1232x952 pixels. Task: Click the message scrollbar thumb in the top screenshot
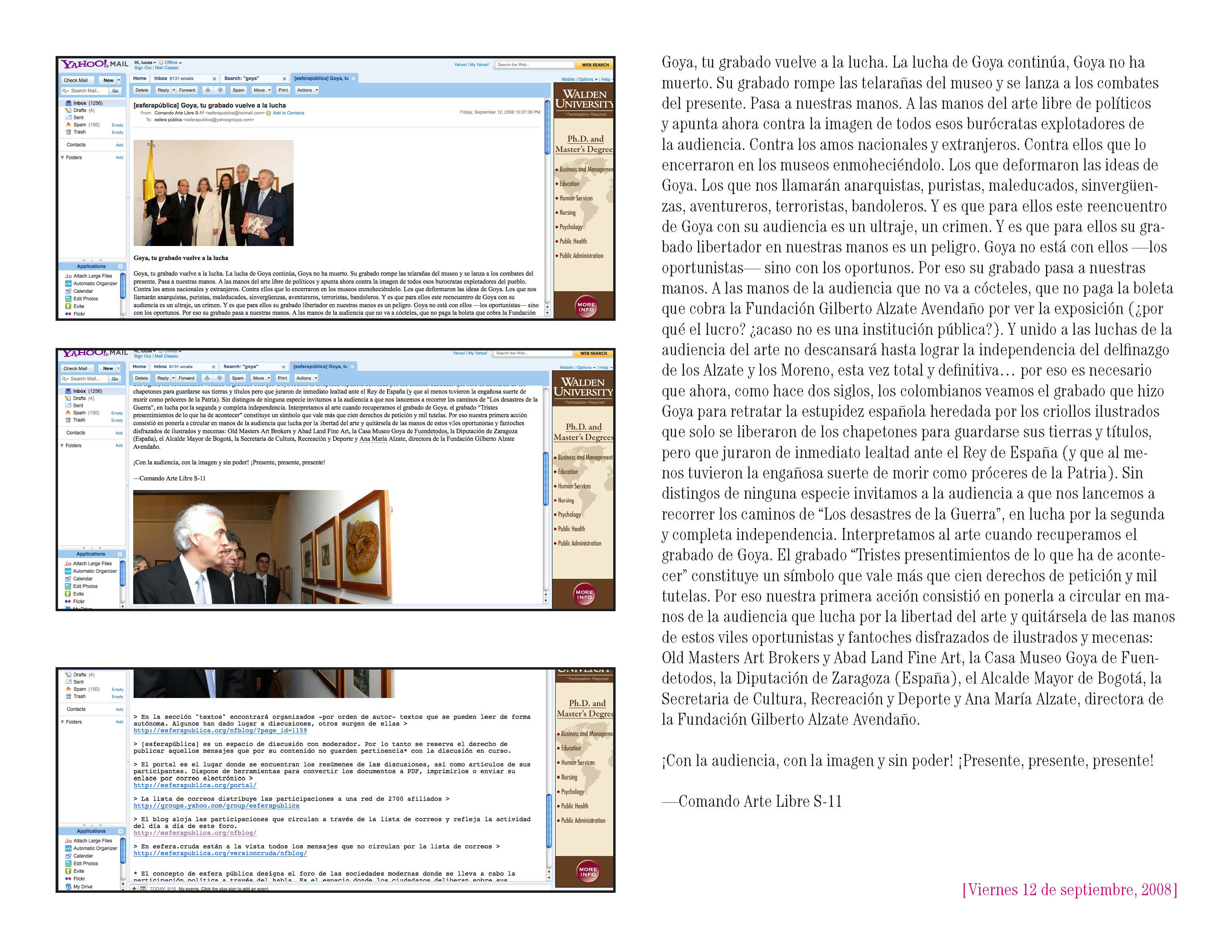point(547,127)
